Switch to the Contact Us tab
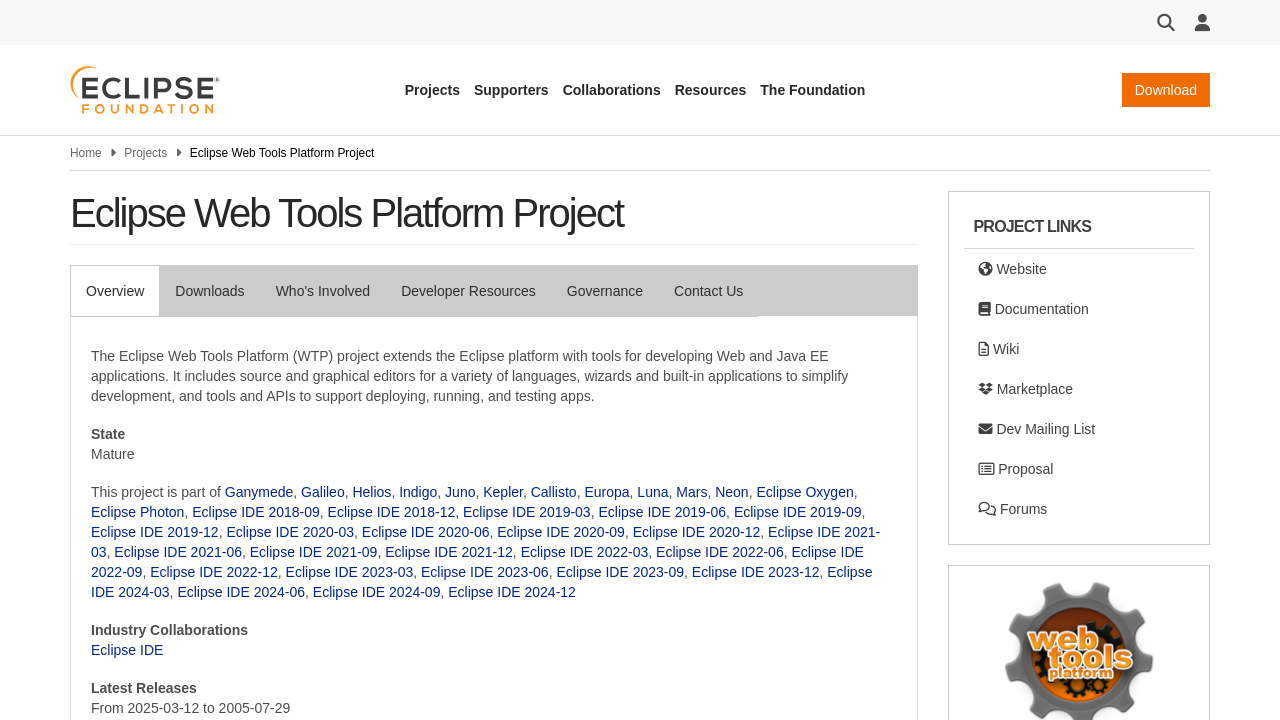Screen dimensions: 1280x720 coord(708,291)
